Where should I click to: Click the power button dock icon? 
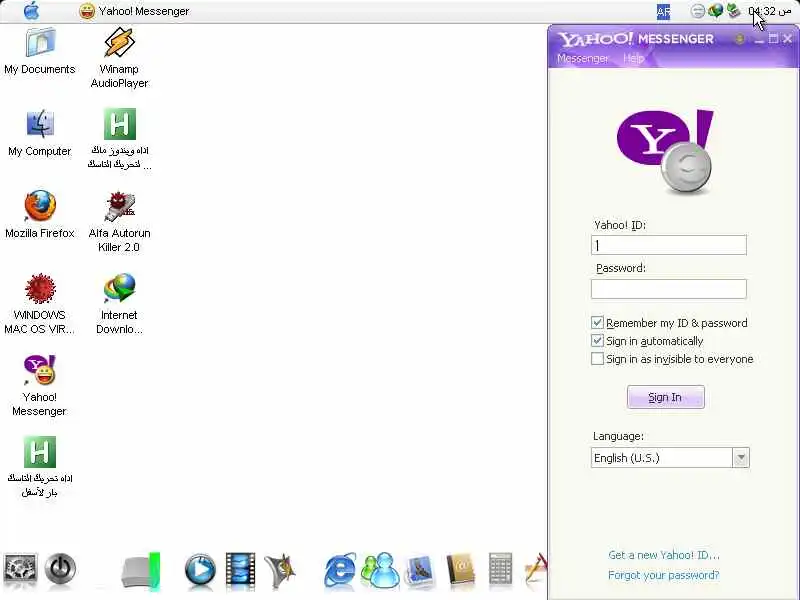tap(60, 568)
